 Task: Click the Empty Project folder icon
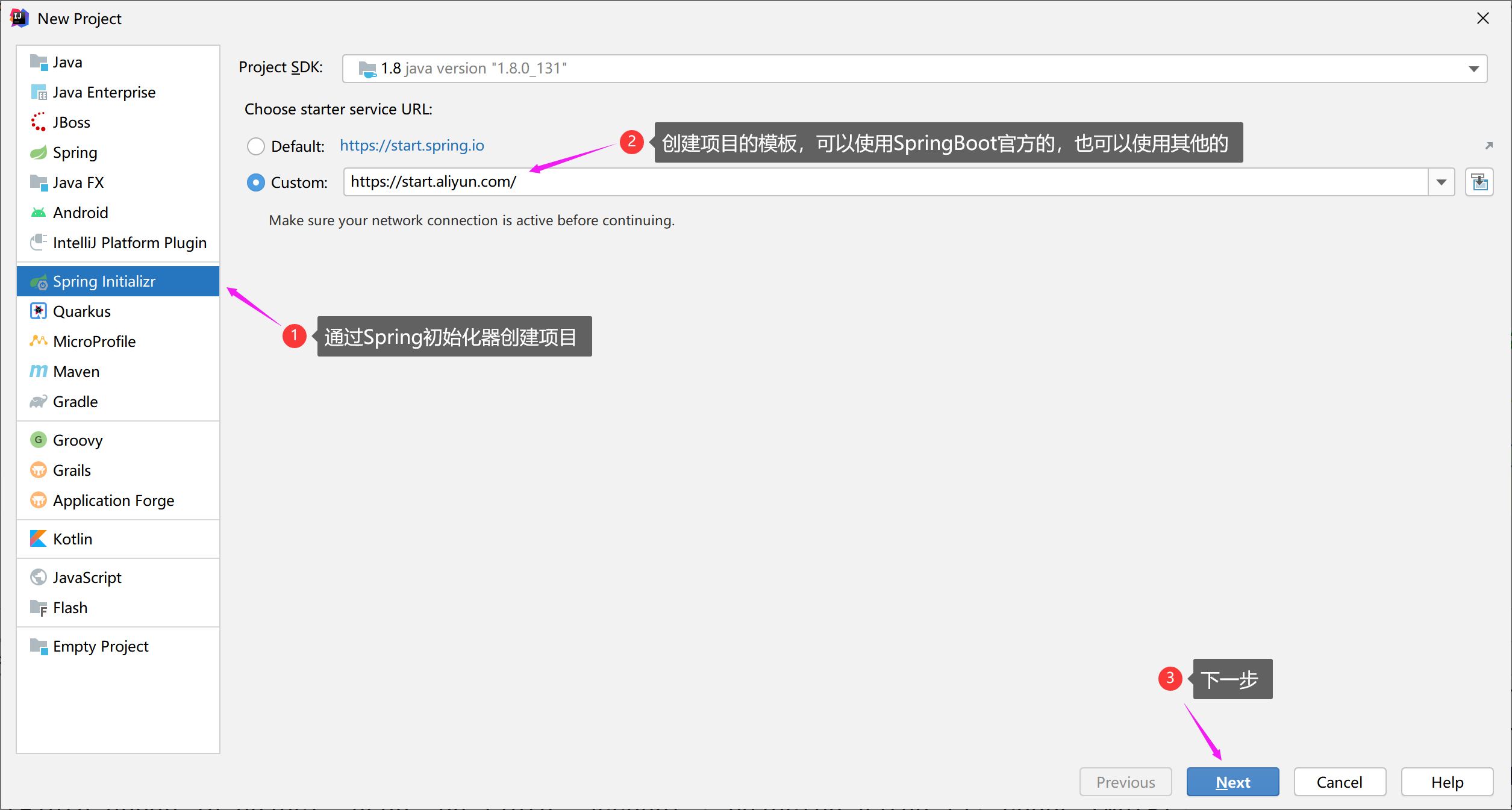point(39,646)
